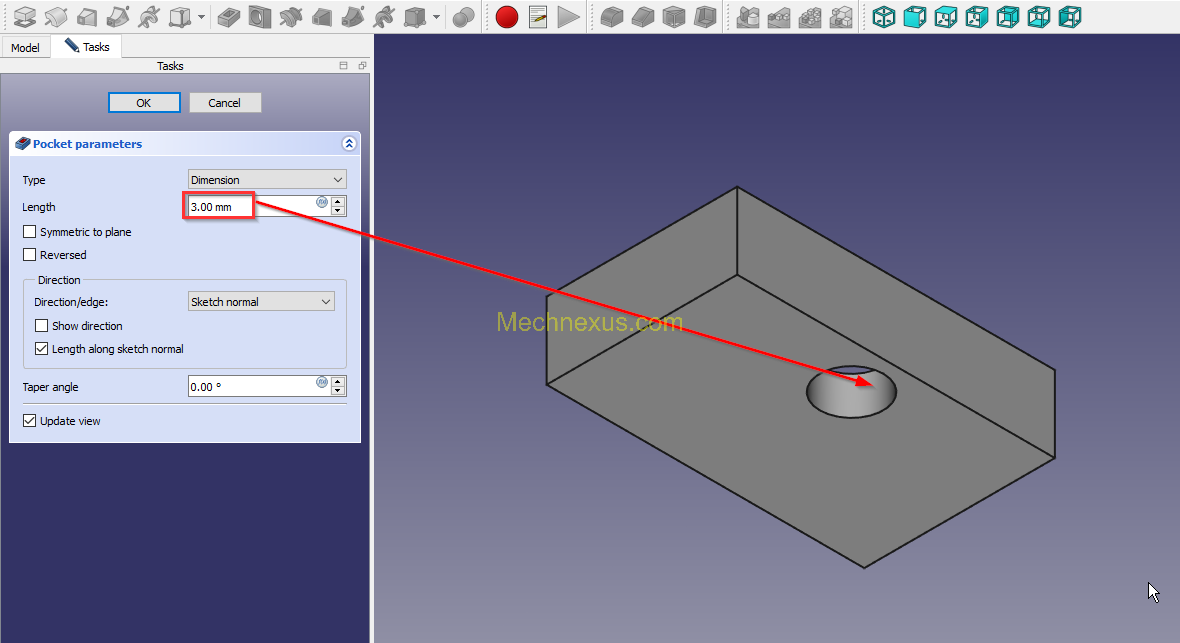The image size is (1180, 643).
Task: Choose the Subtractive pipe tool
Action: pyautogui.click(x=352, y=17)
